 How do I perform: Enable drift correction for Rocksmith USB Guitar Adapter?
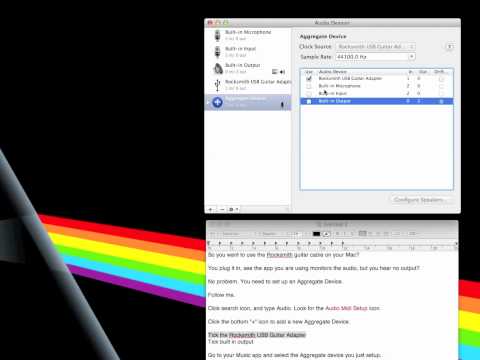[x=441, y=79]
